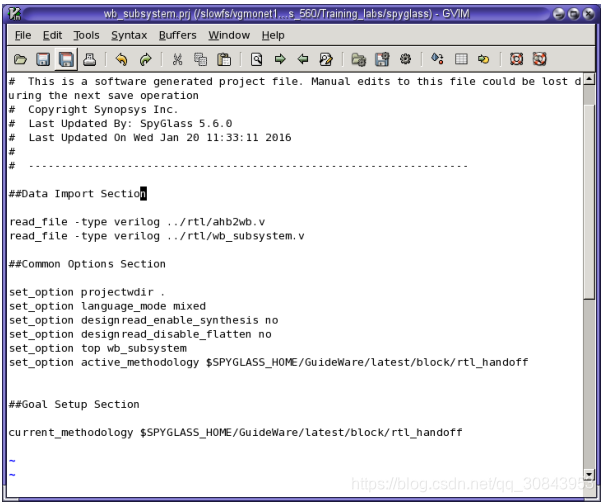The height and width of the screenshot is (502, 604).
Task: Click the Load Session icon
Action: pyautogui.click(x=358, y=60)
